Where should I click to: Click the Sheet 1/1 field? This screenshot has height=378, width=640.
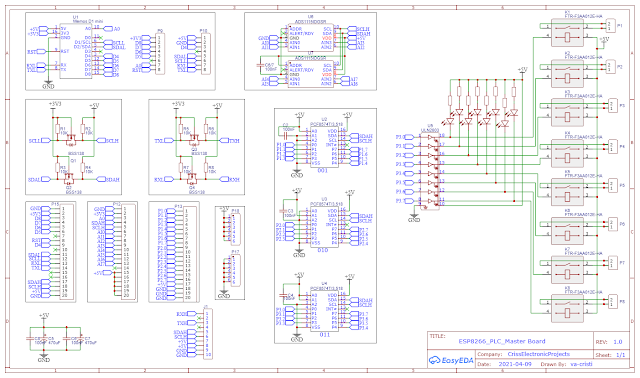point(610,355)
